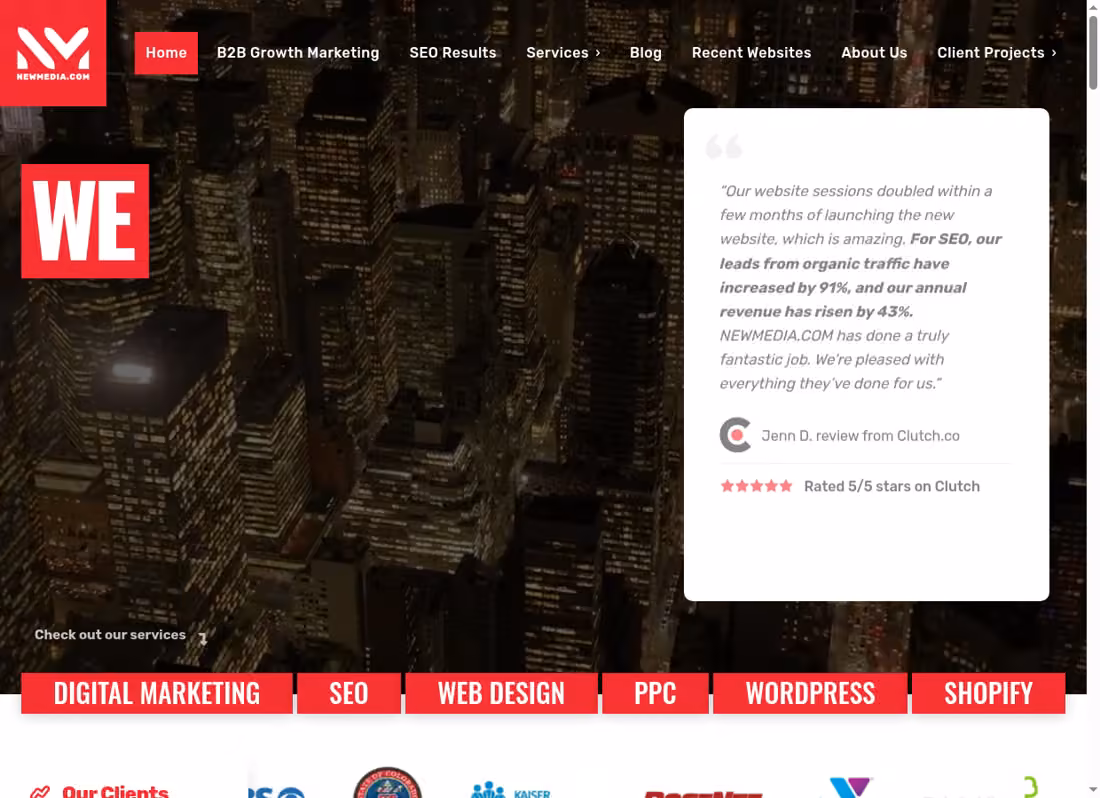
Task: Click Rated 5/5 stars on Clutch
Action: (x=892, y=486)
